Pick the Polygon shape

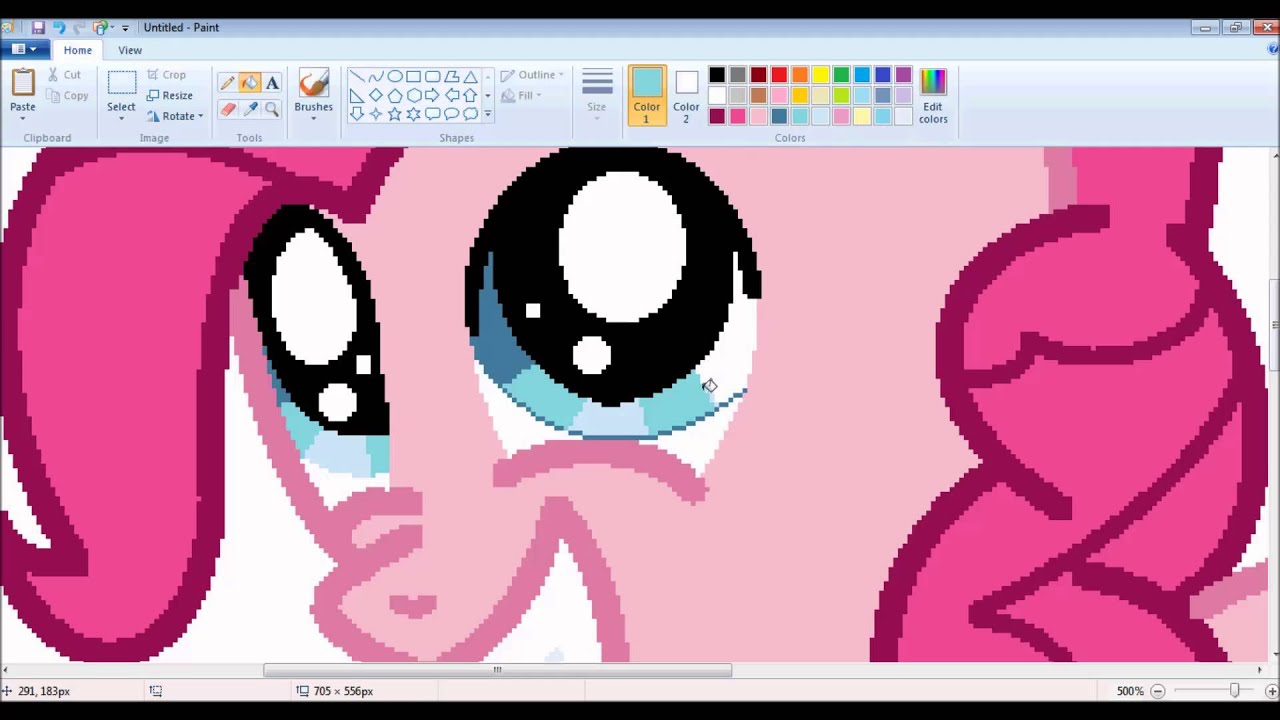coord(451,77)
